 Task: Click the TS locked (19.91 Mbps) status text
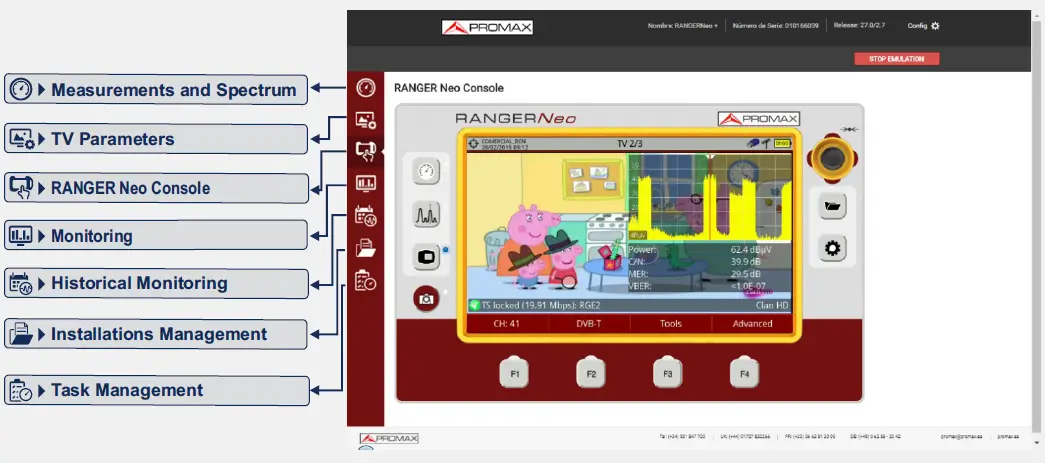(x=541, y=305)
